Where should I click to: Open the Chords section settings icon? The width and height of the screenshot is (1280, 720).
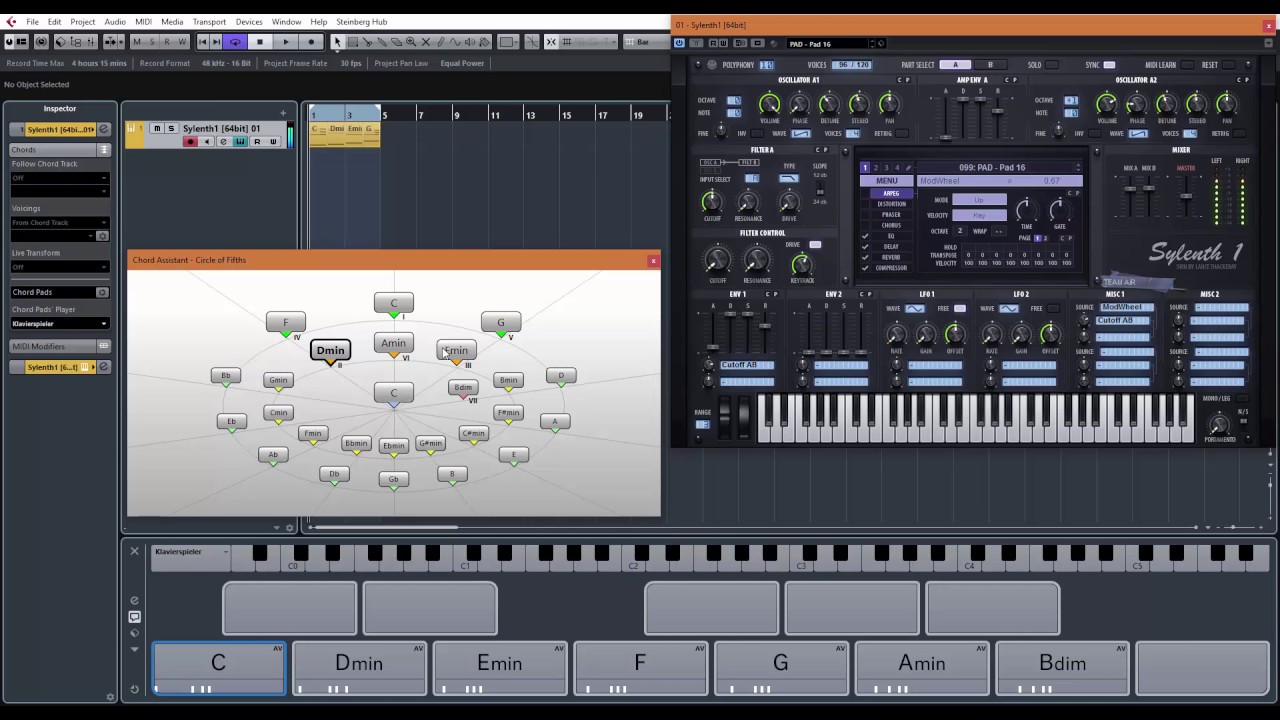coord(103,149)
